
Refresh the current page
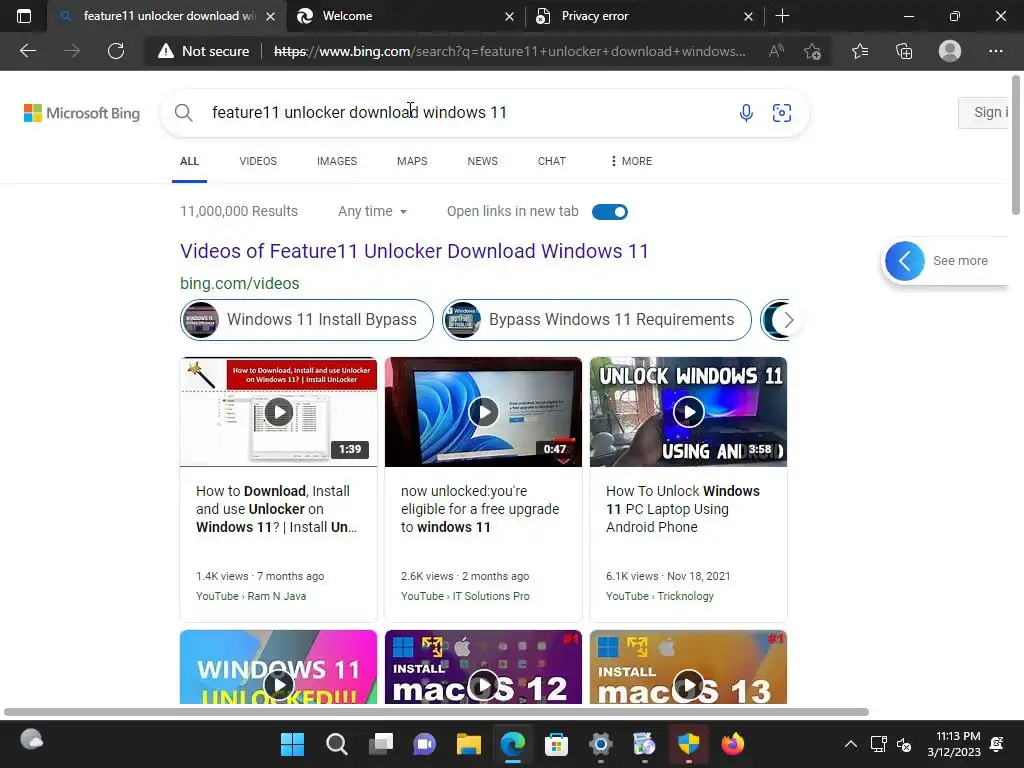[x=116, y=51]
